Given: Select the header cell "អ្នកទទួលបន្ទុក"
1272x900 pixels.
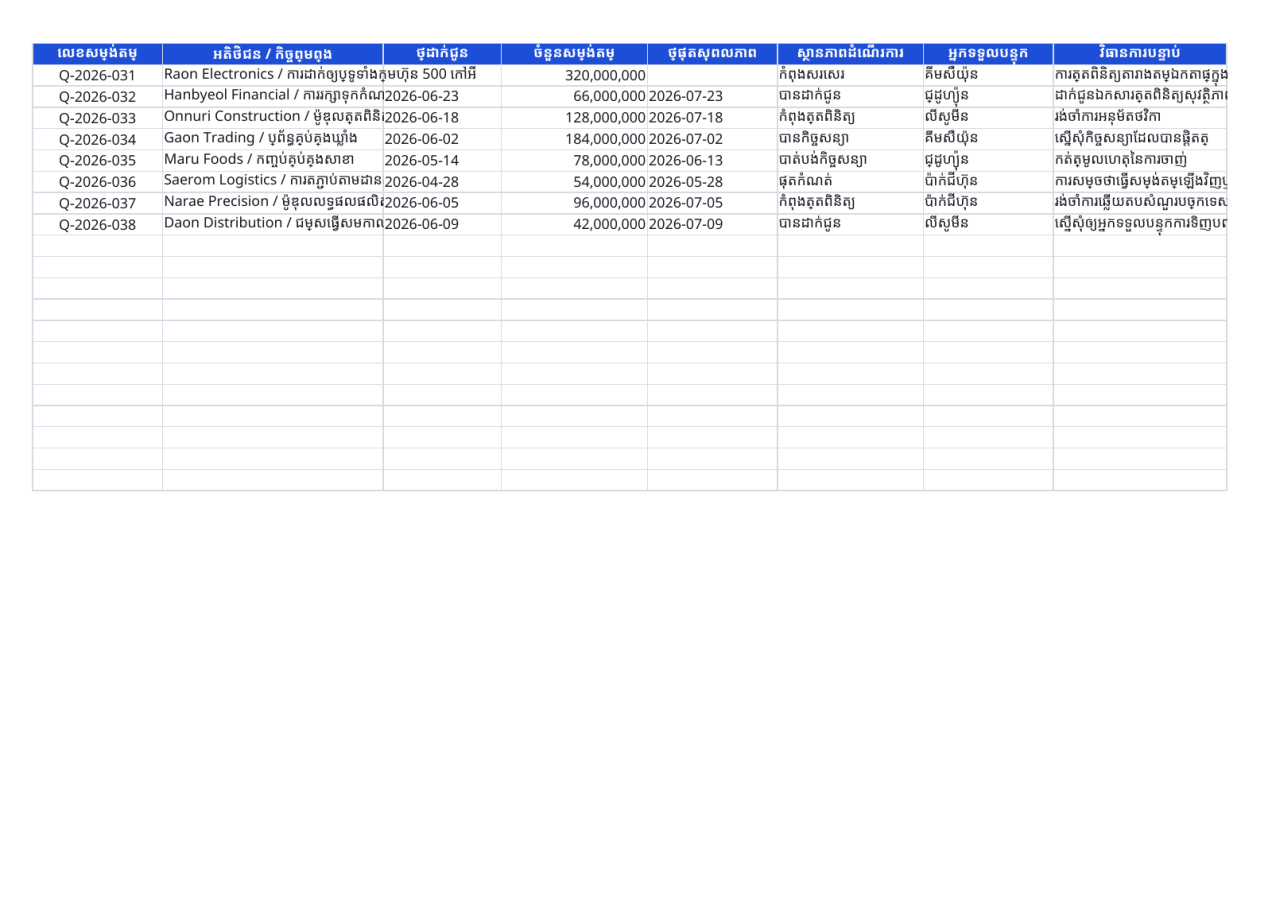Looking at the screenshot, I should pos(987,53).
